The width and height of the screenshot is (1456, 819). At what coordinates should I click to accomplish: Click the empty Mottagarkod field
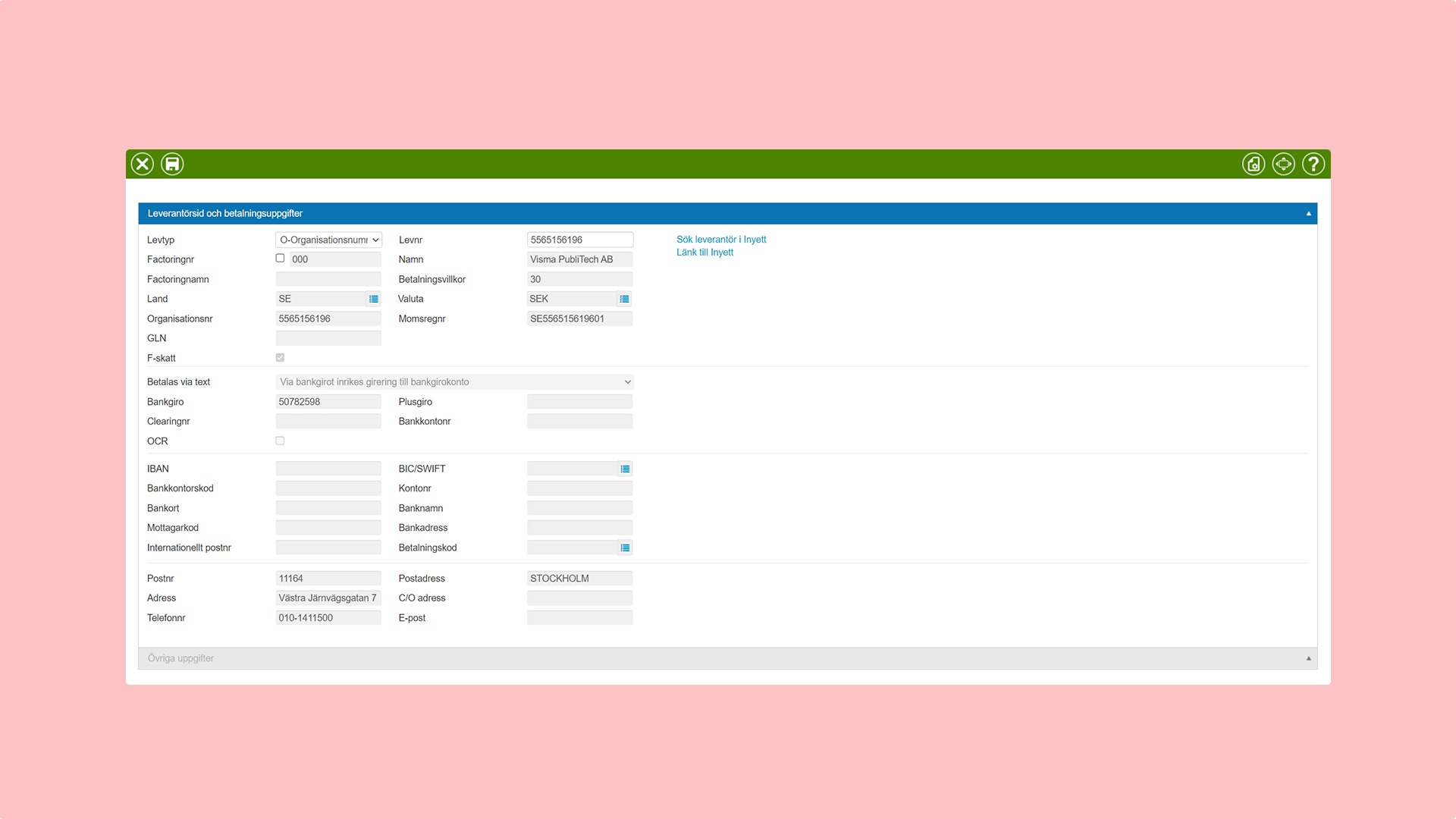[x=328, y=528]
